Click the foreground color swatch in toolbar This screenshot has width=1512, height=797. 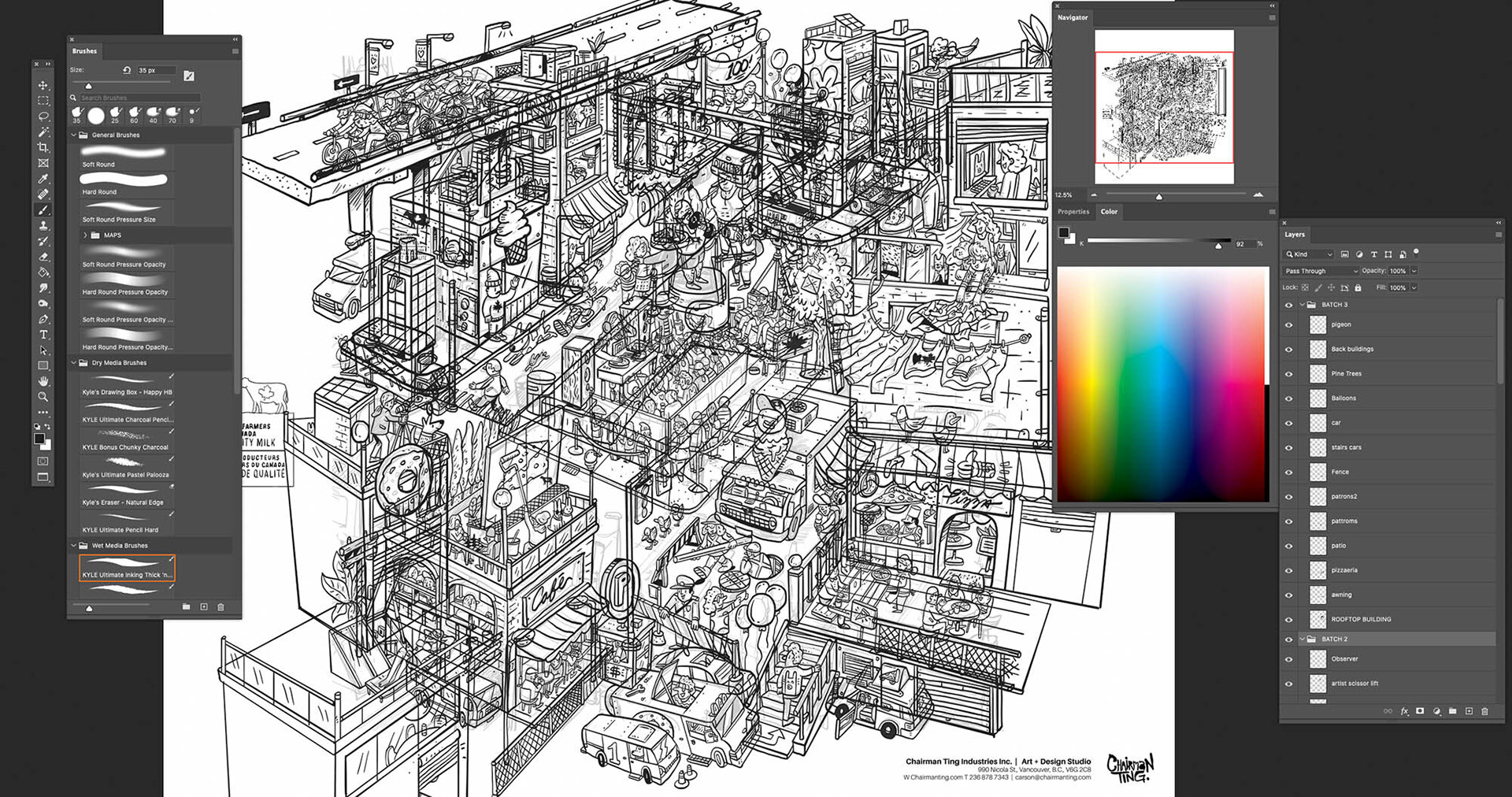pyautogui.click(x=39, y=439)
